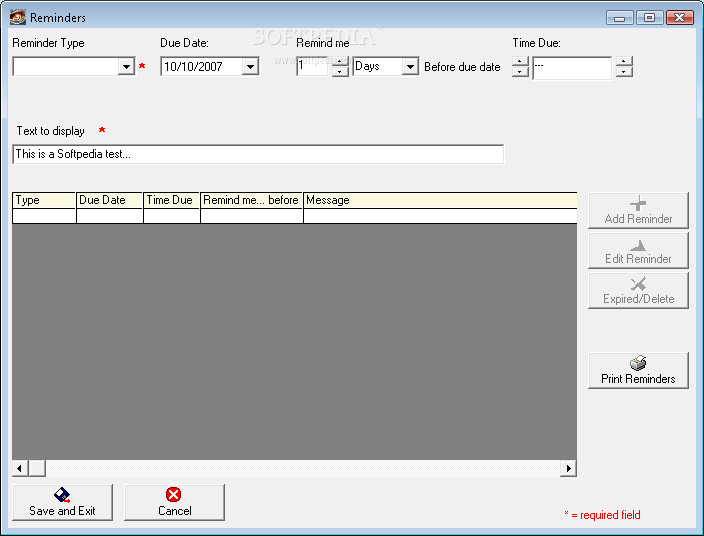Click the Time Due input field
Viewport: 704px width, 536px height.
(x=572, y=68)
